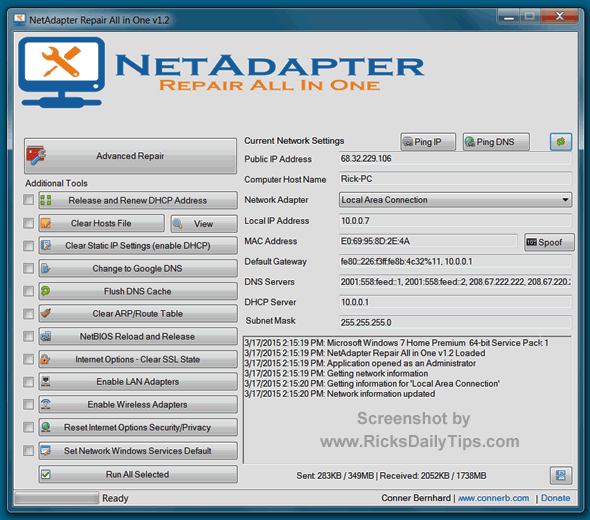The width and height of the screenshot is (590, 520).
Task: Click the Donate link
Action: [x=555, y=498]
